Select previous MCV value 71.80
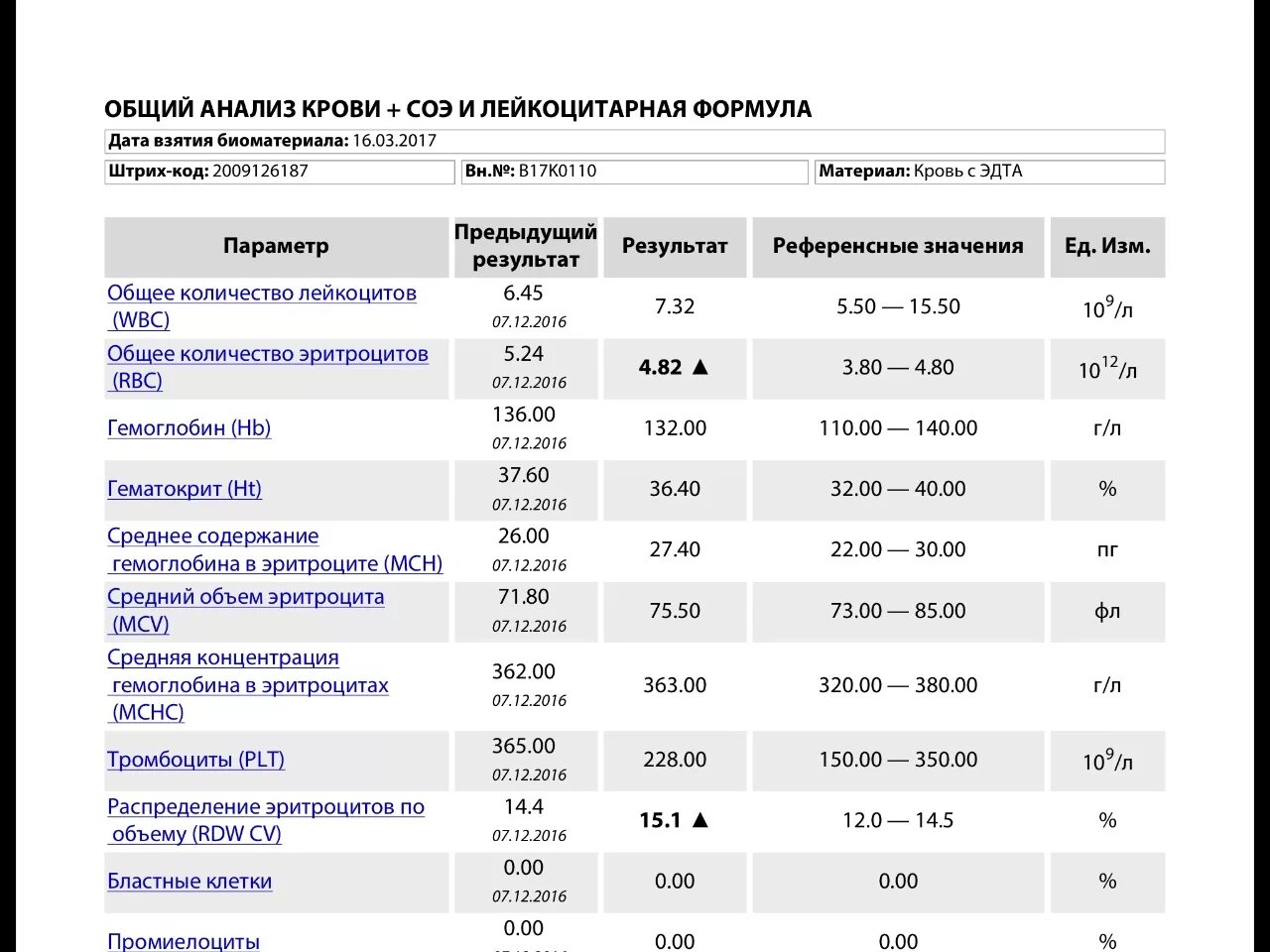Viewport: 1270px width, 952px height. 524,597
